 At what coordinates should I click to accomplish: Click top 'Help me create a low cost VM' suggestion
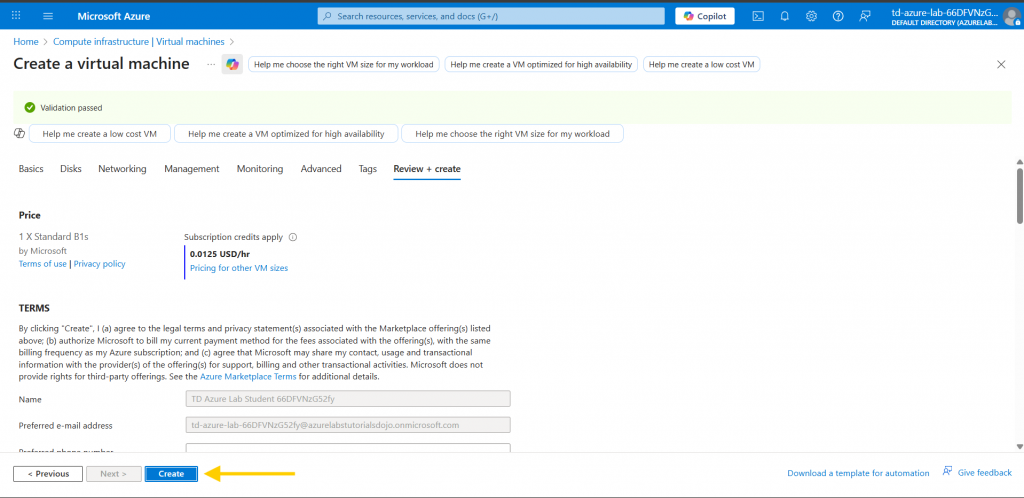(701, 64)
